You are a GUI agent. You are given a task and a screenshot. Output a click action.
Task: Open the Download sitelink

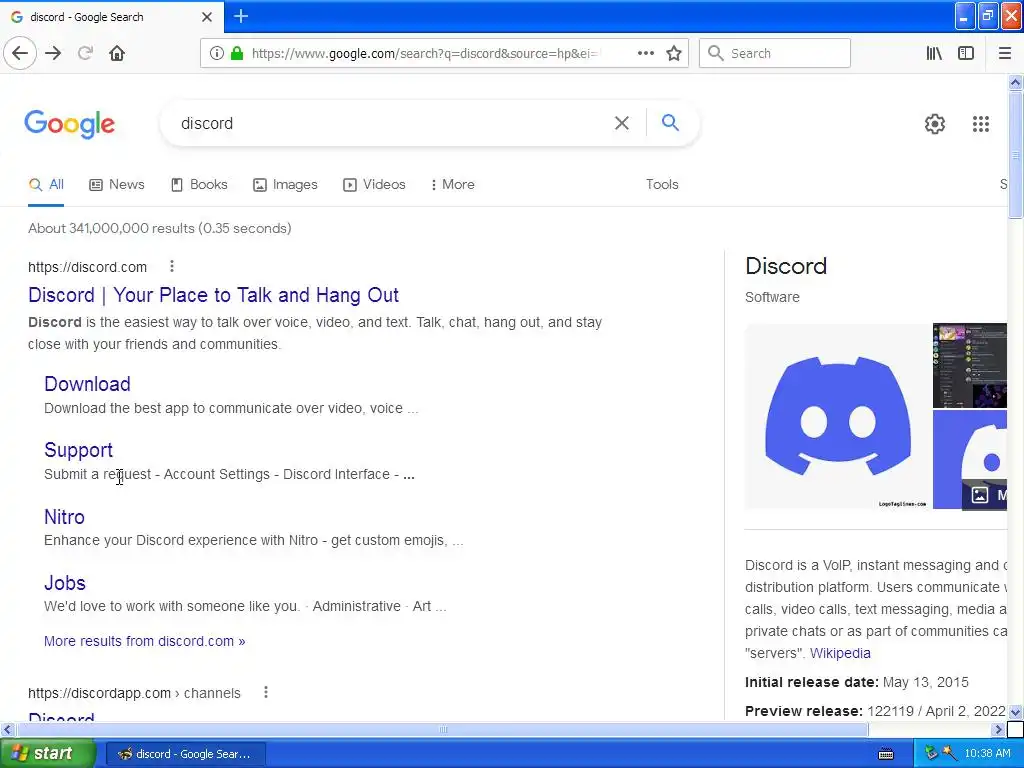(88, 384)
